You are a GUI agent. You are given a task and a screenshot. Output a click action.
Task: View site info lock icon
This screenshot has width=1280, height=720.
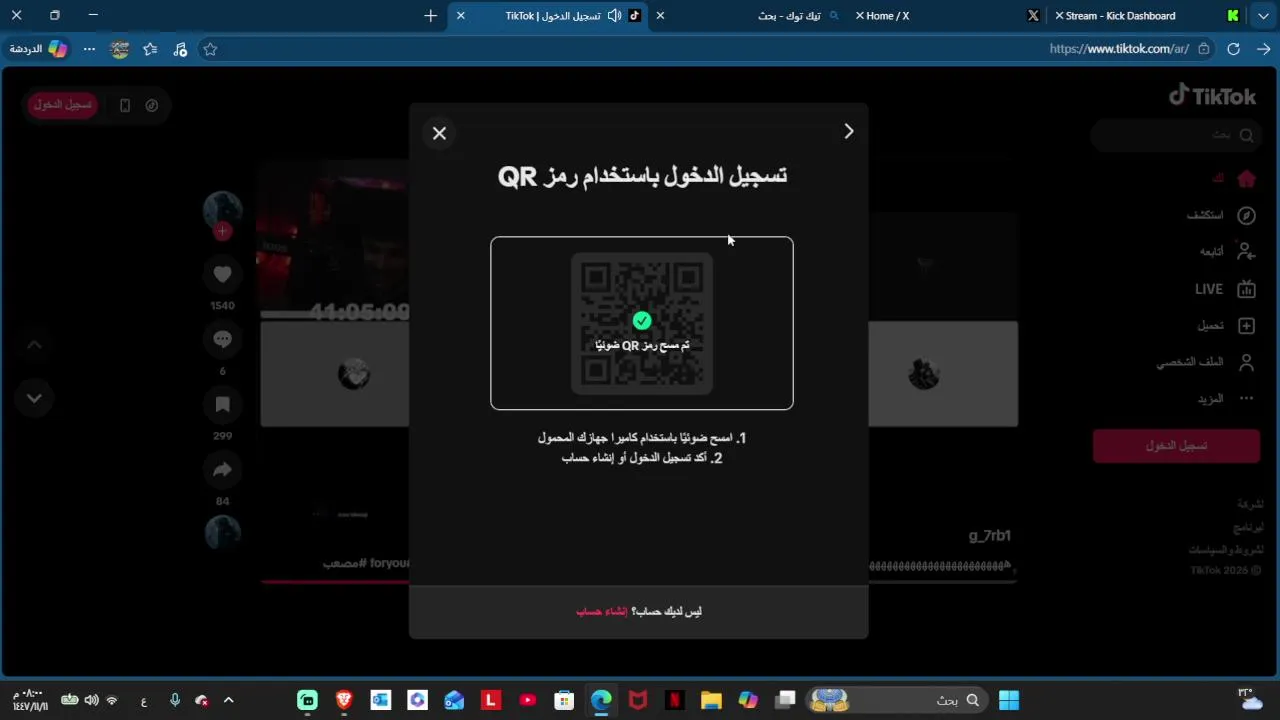pyautogui.click(x=1204, y=49)
